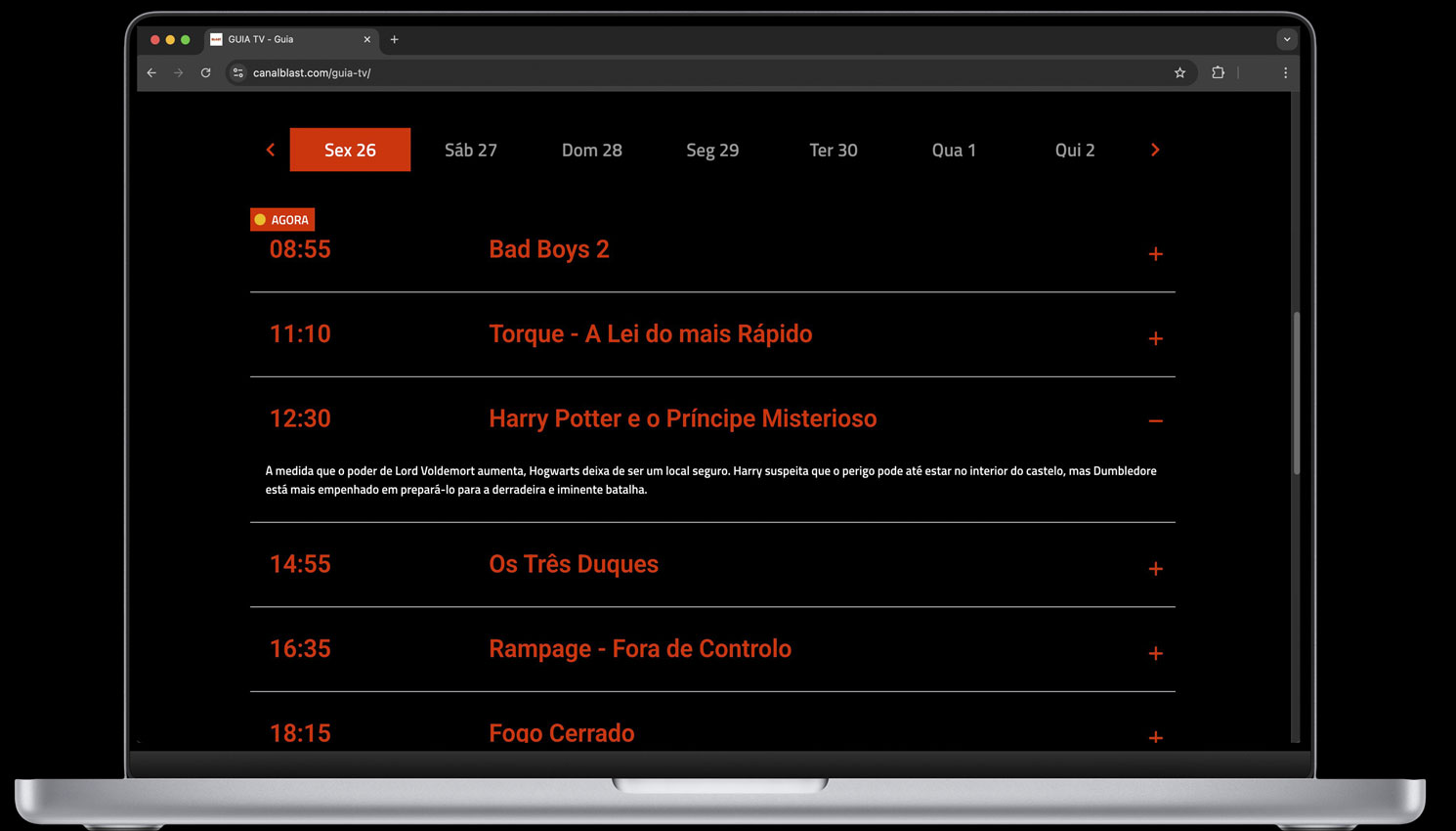Viewport: 1456px width, 831px height.
Task: Open Chrome three-dot menu
Action: pyautogui.click(x=1285, y=72)
